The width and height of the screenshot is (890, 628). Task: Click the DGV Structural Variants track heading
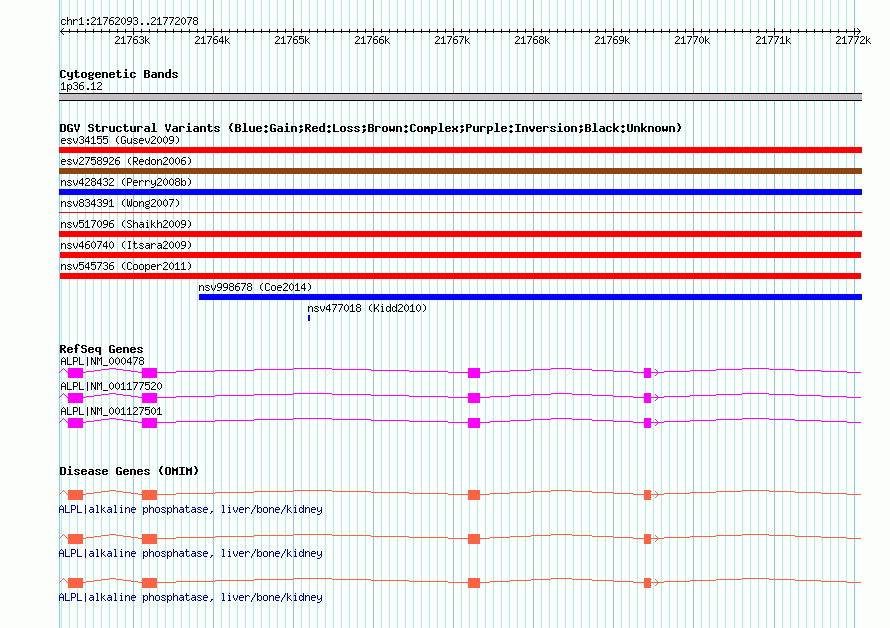[371, 128]
